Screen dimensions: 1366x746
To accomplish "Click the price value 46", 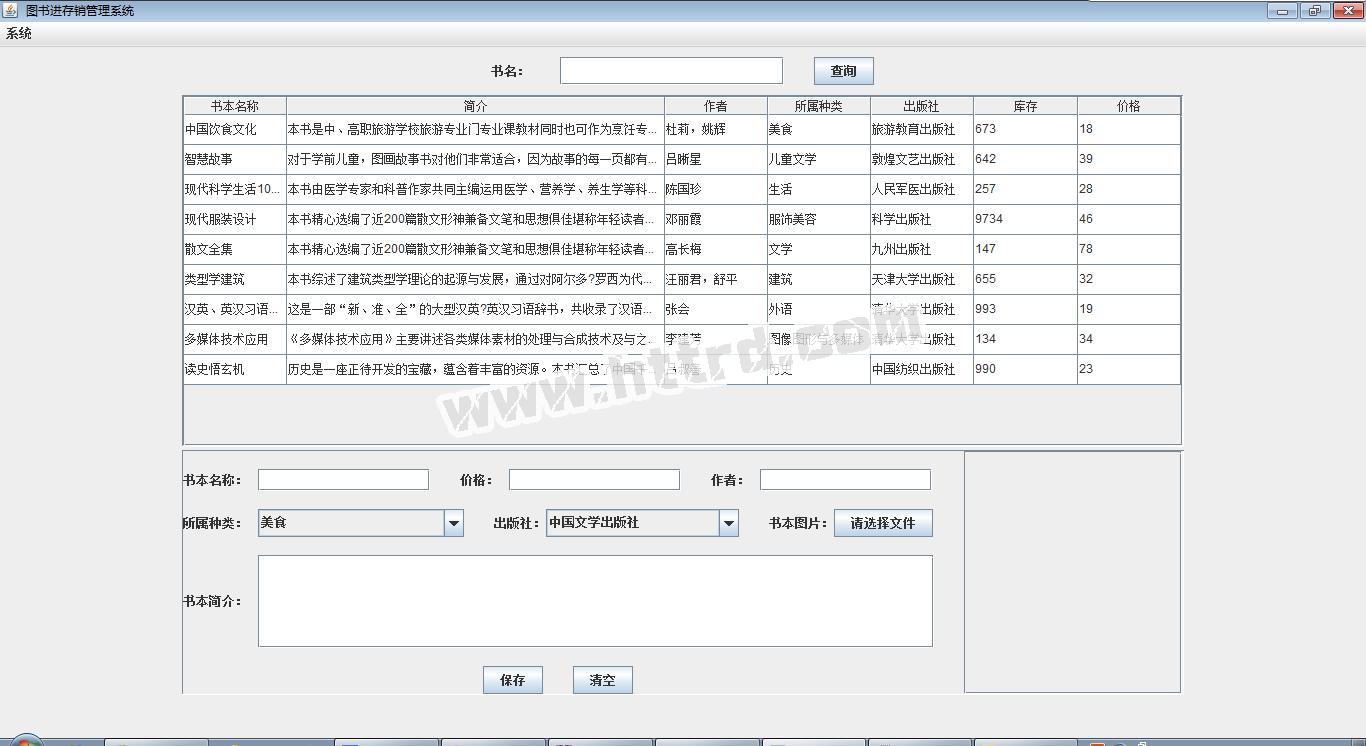I will click(x=1129, y=219).
